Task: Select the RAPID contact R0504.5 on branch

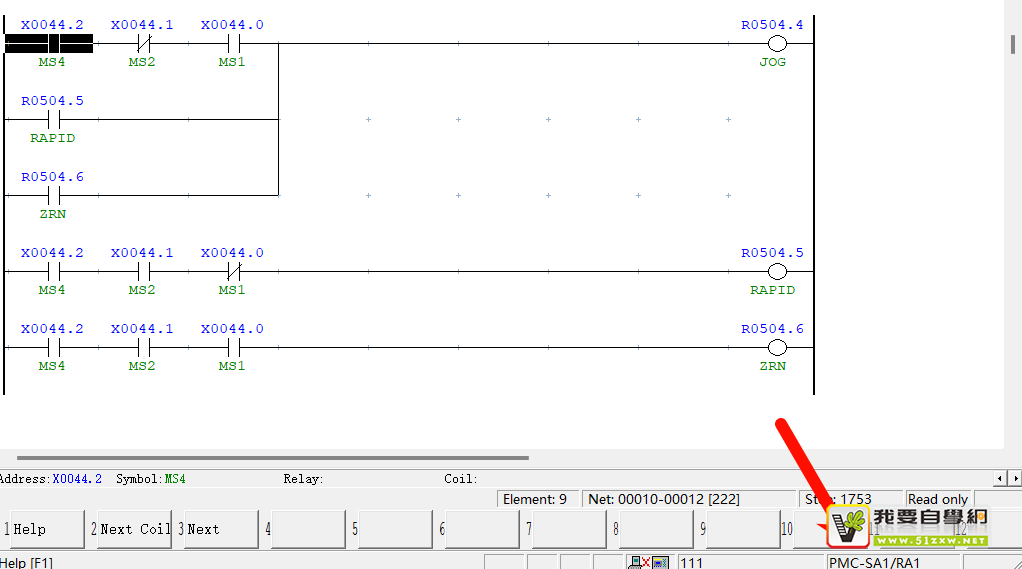Action: pos(53,119)
